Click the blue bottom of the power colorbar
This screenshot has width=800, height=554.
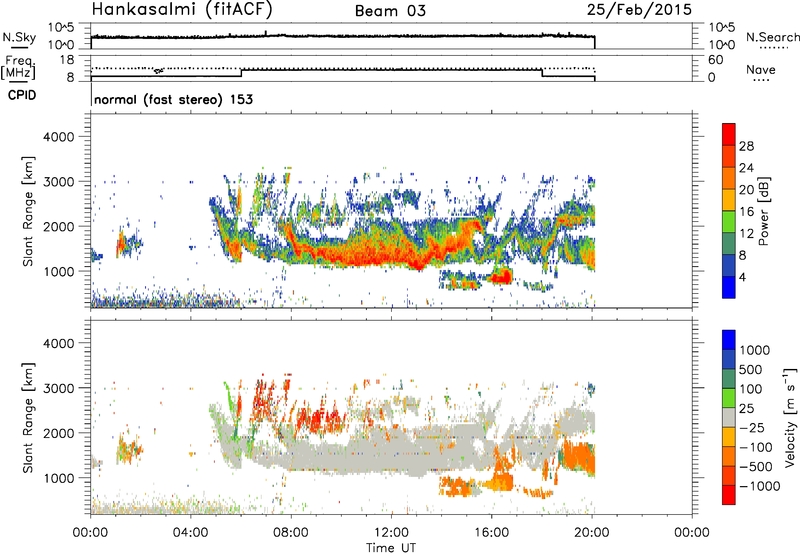coord(729,287)
